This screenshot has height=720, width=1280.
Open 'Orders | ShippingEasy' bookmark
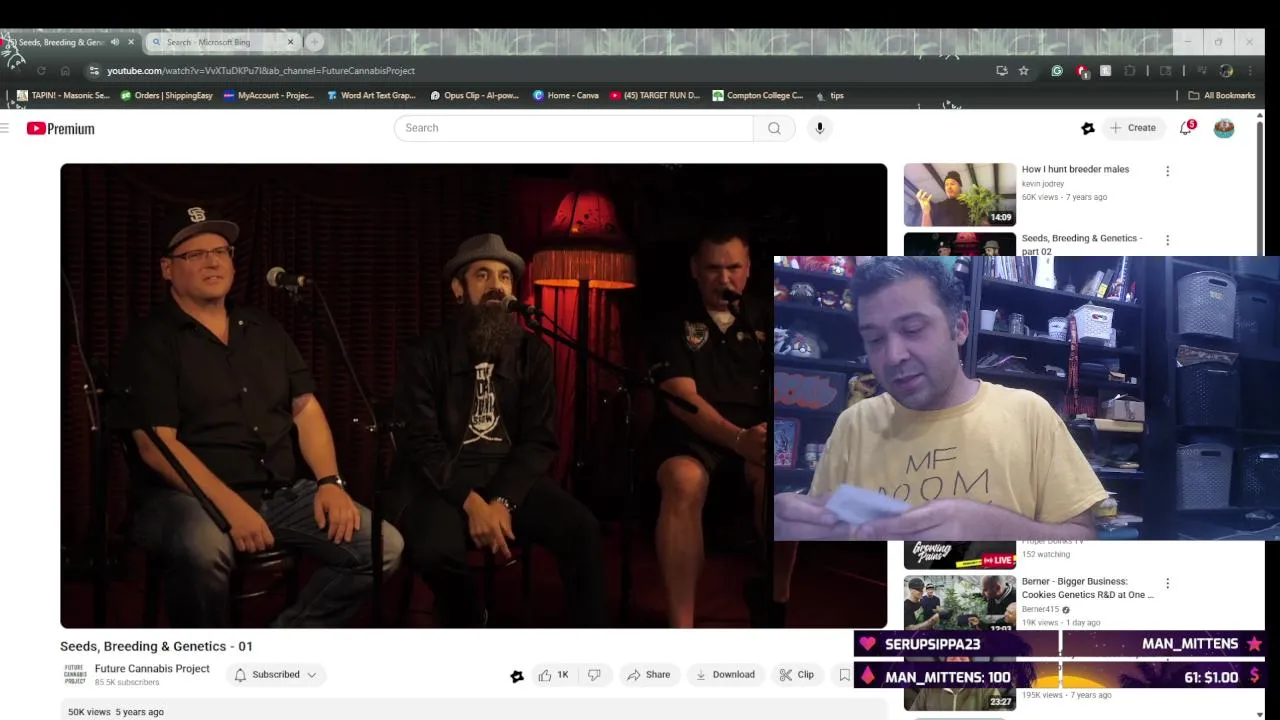pos(167,96)
